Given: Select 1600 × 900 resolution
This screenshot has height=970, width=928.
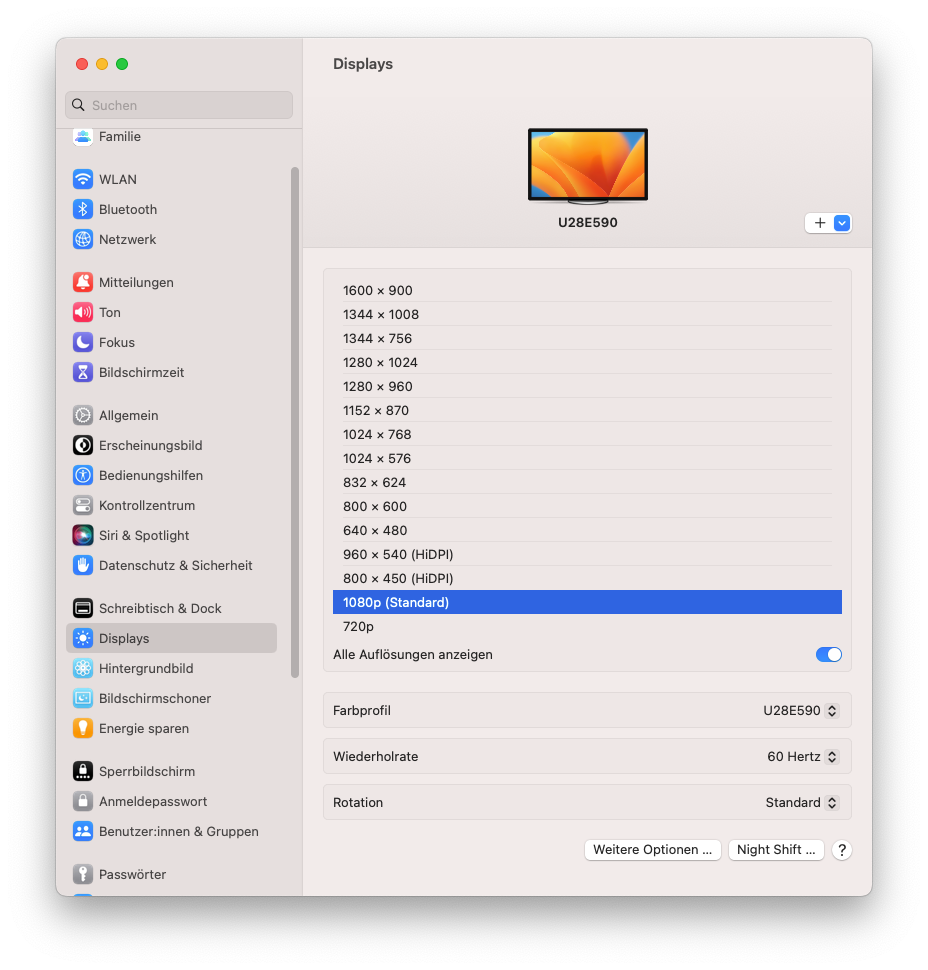Looking at the screenshot, I should (587, 290).
